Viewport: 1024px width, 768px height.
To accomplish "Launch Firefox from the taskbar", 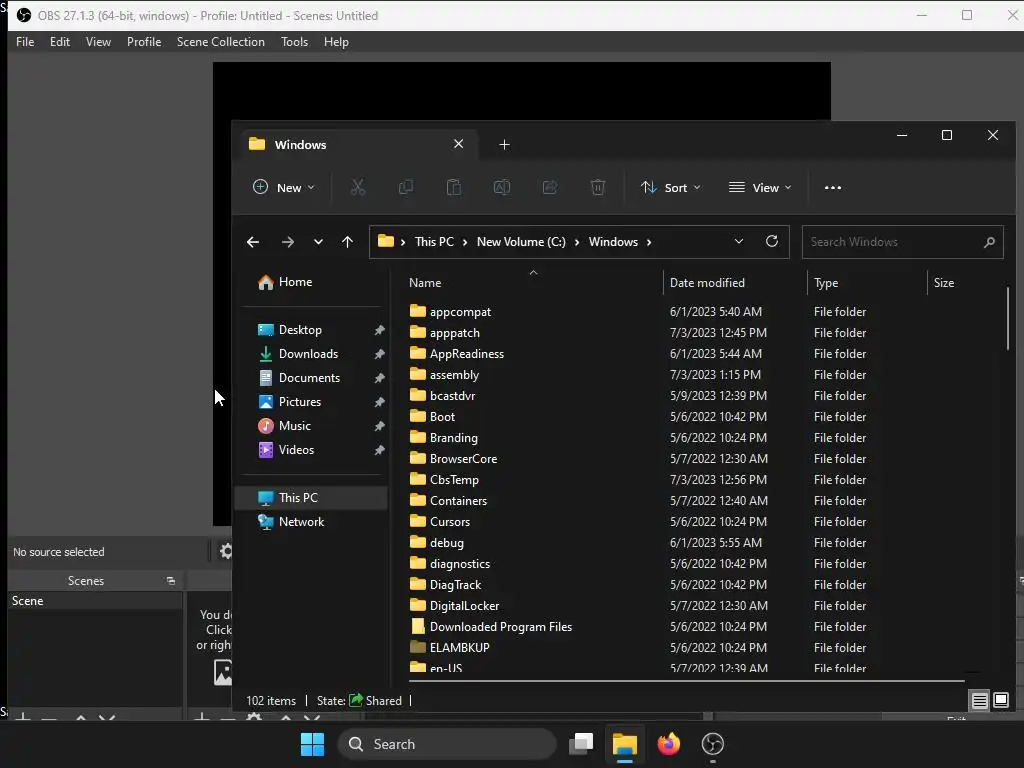I will pyautogui.click(x=669, y=744).
